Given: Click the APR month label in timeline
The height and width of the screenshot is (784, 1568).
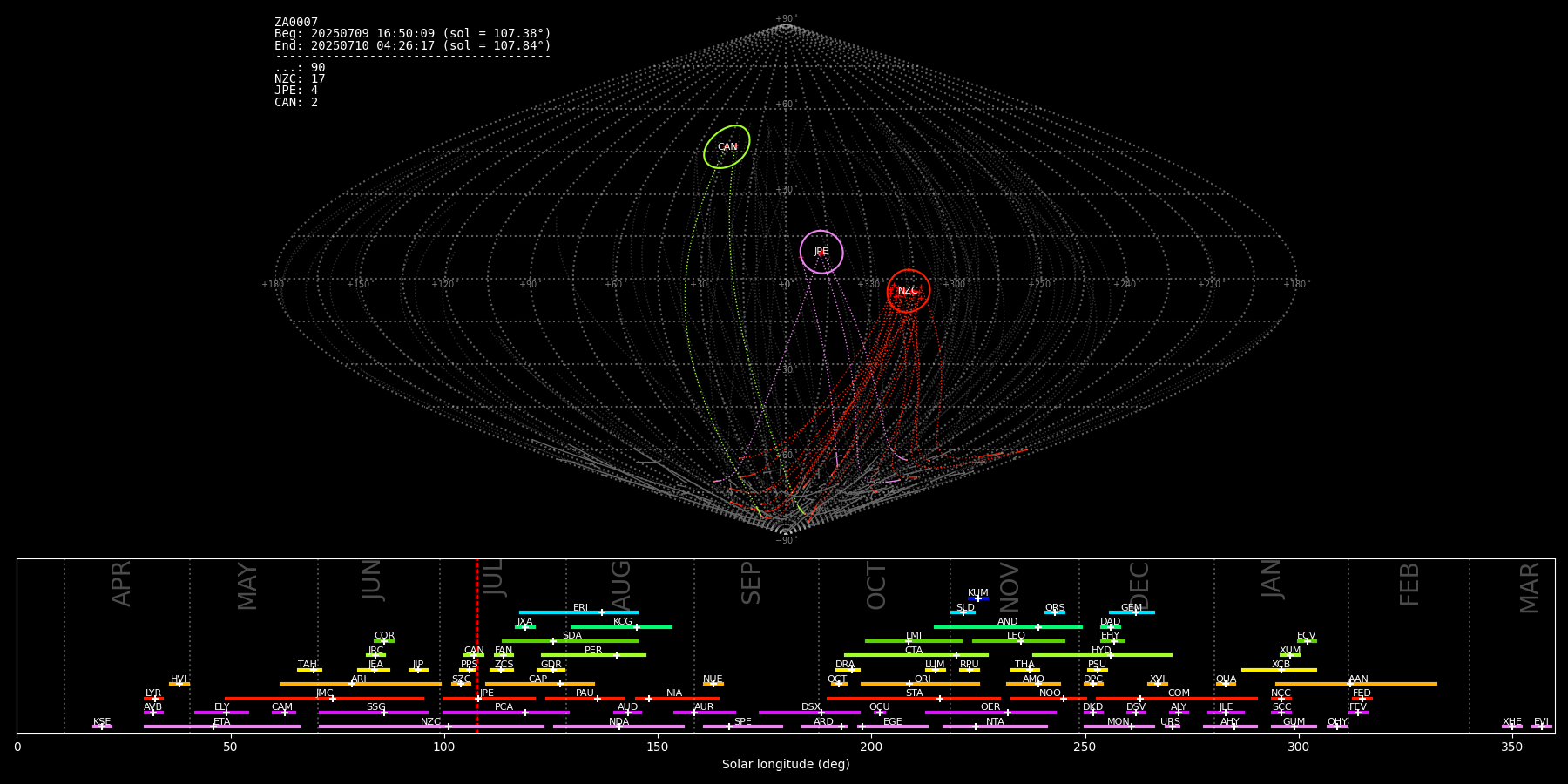Looking at the screenshot, I should [x=122, y=584].
